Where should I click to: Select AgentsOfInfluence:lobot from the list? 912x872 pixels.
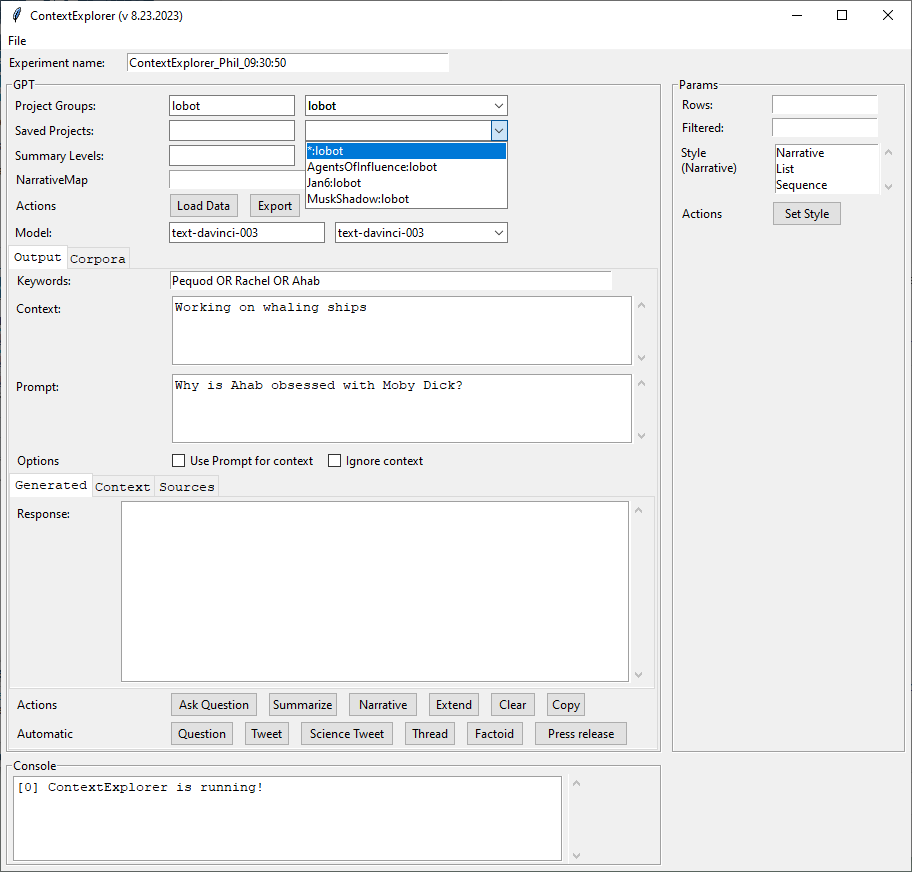[372, 167]
